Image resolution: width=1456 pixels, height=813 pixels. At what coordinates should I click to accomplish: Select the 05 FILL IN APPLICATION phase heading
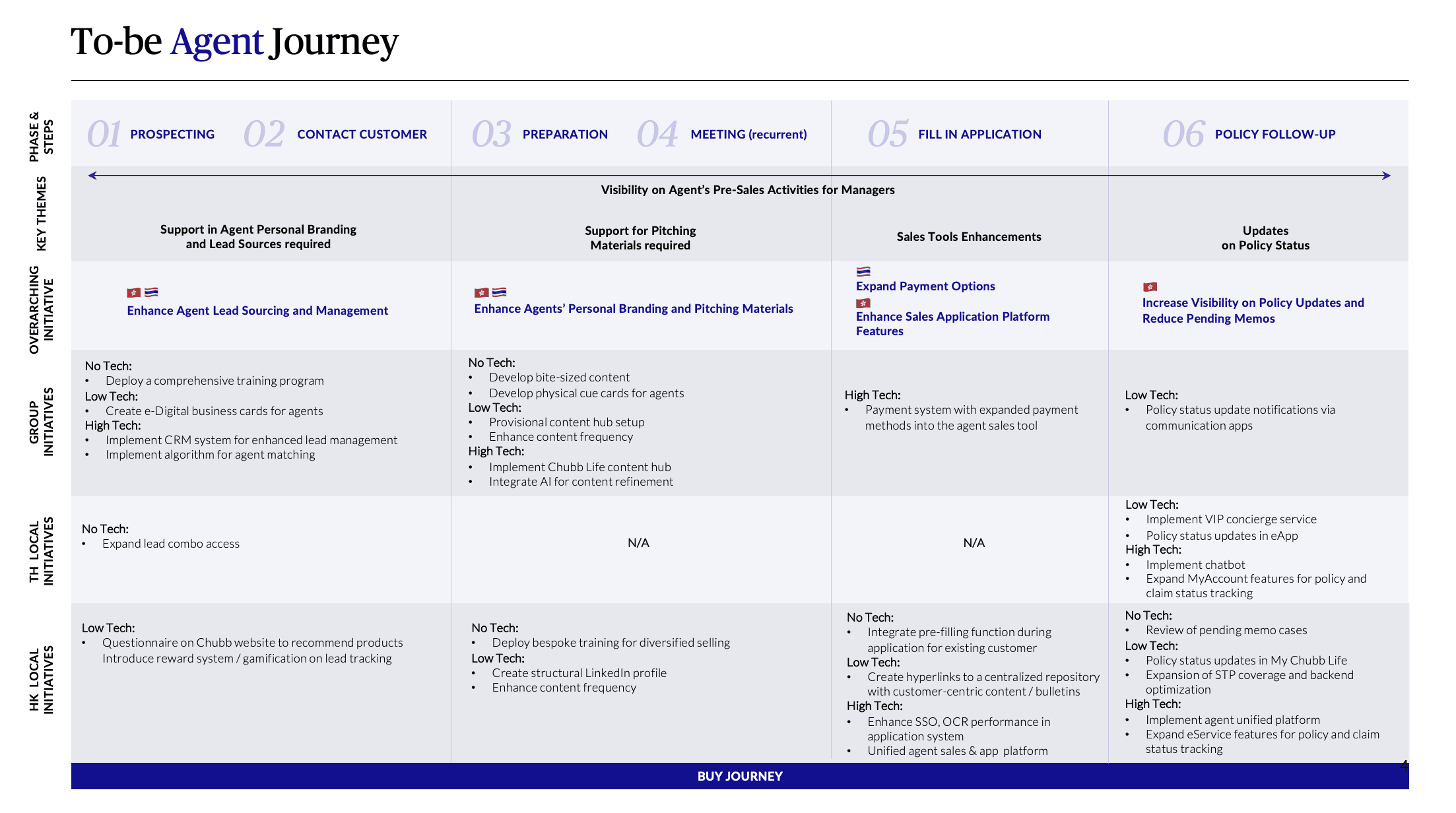tap(955, 134)
